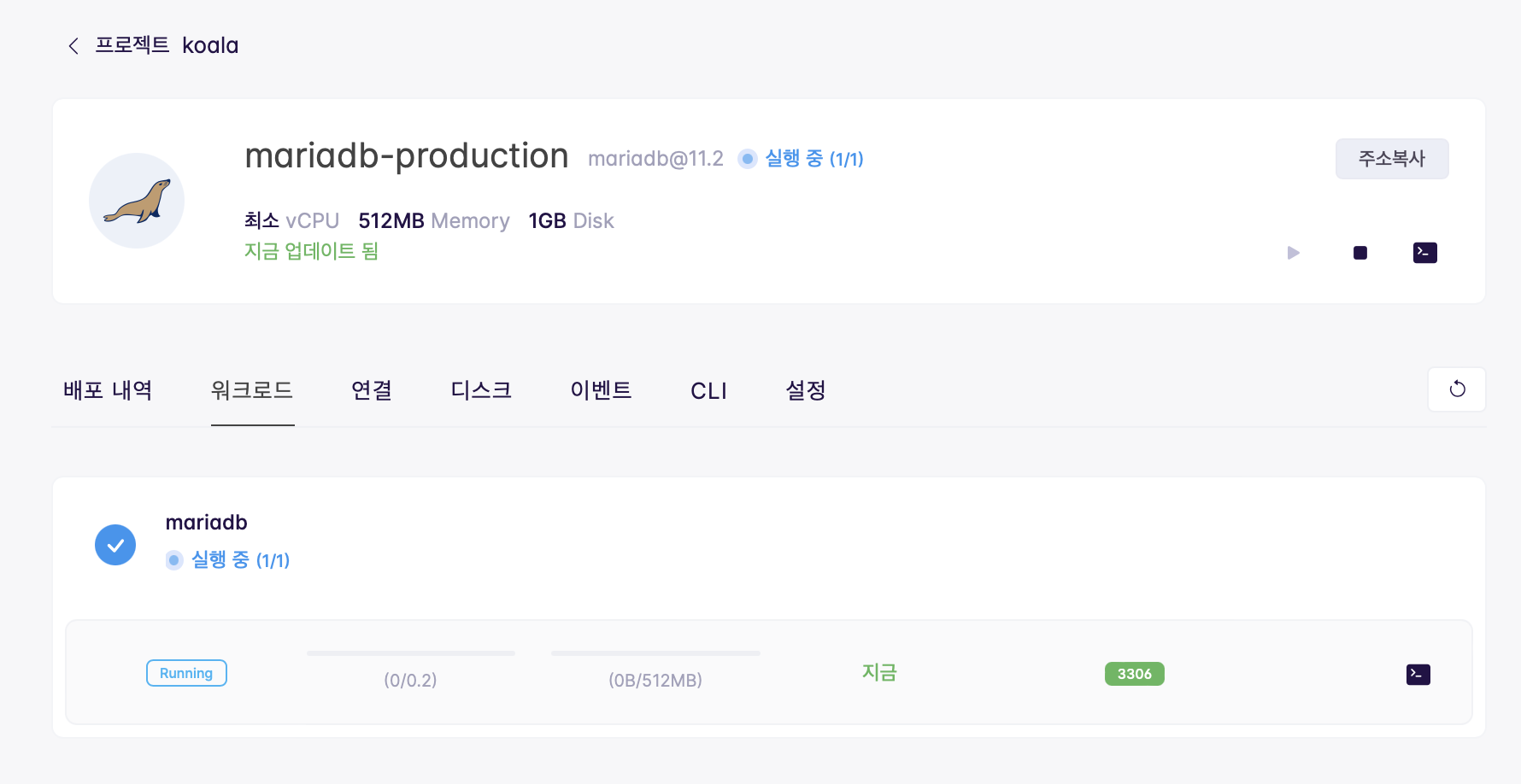Viewport: 1521px width, 784px height.
Task: Click the green 지금 timestamp in pod row
Action: 879,673
